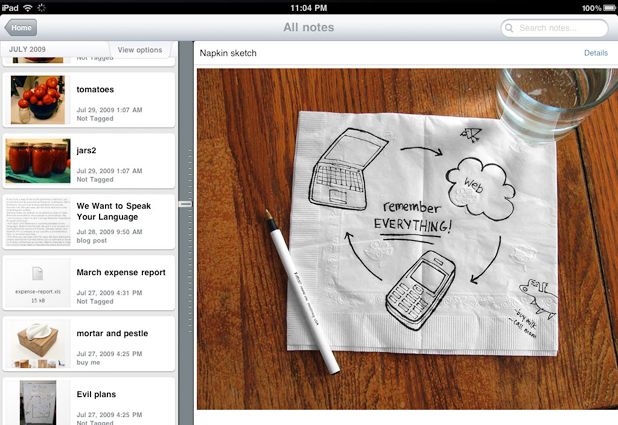The width and height of the screenshot is (618, 425).
Task: Click the 'buy me' tag label
Action: point(88,362)
